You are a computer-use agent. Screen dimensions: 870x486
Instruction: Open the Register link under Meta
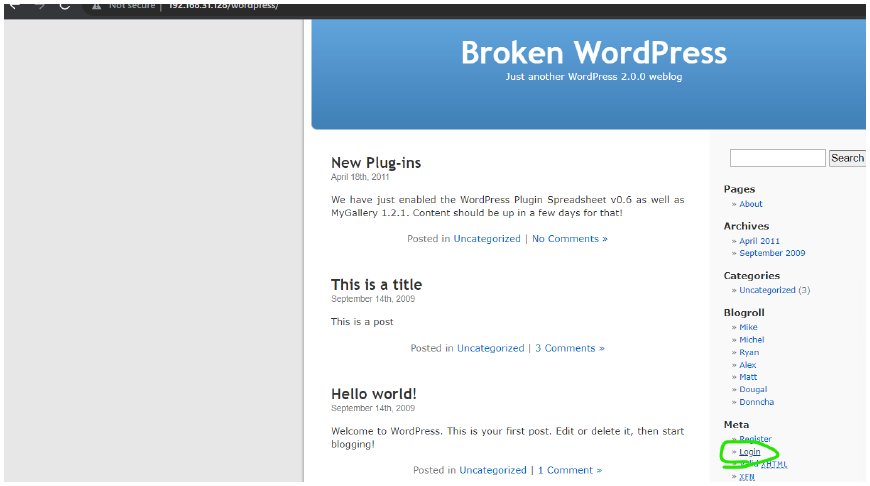click(755, 439)
